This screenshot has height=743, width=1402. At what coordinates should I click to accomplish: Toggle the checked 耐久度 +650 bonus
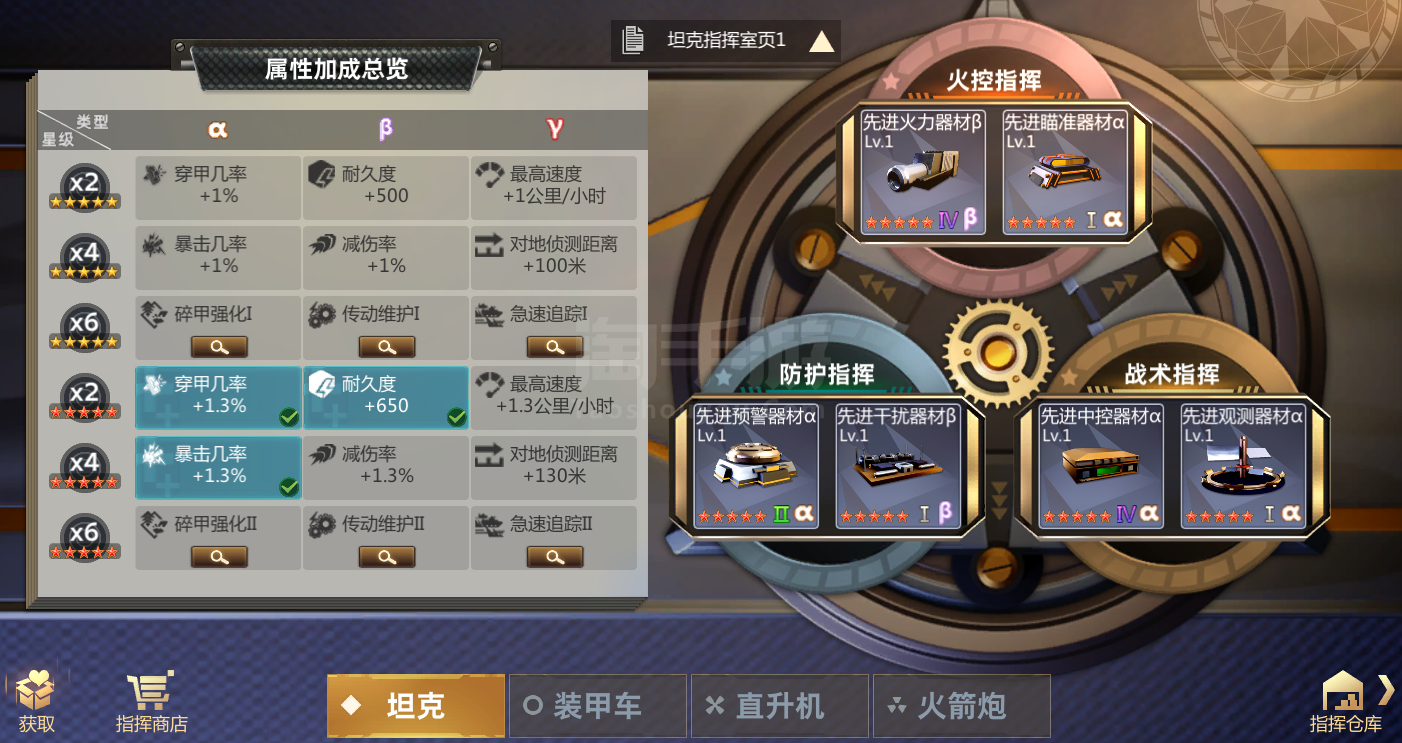(x=386, y=397)
